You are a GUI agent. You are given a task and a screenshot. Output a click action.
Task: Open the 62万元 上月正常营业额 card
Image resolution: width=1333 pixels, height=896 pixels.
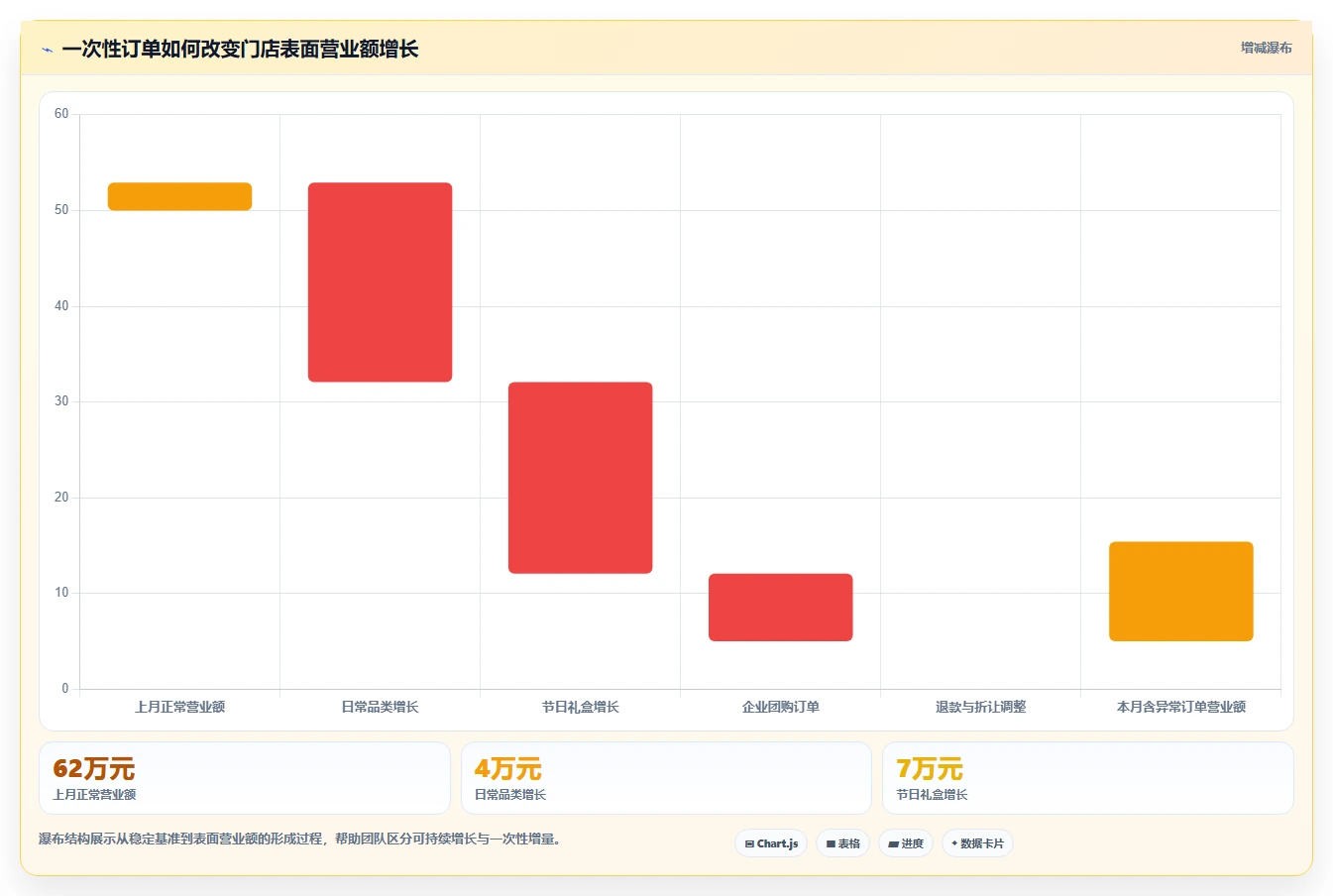(244, 778)
